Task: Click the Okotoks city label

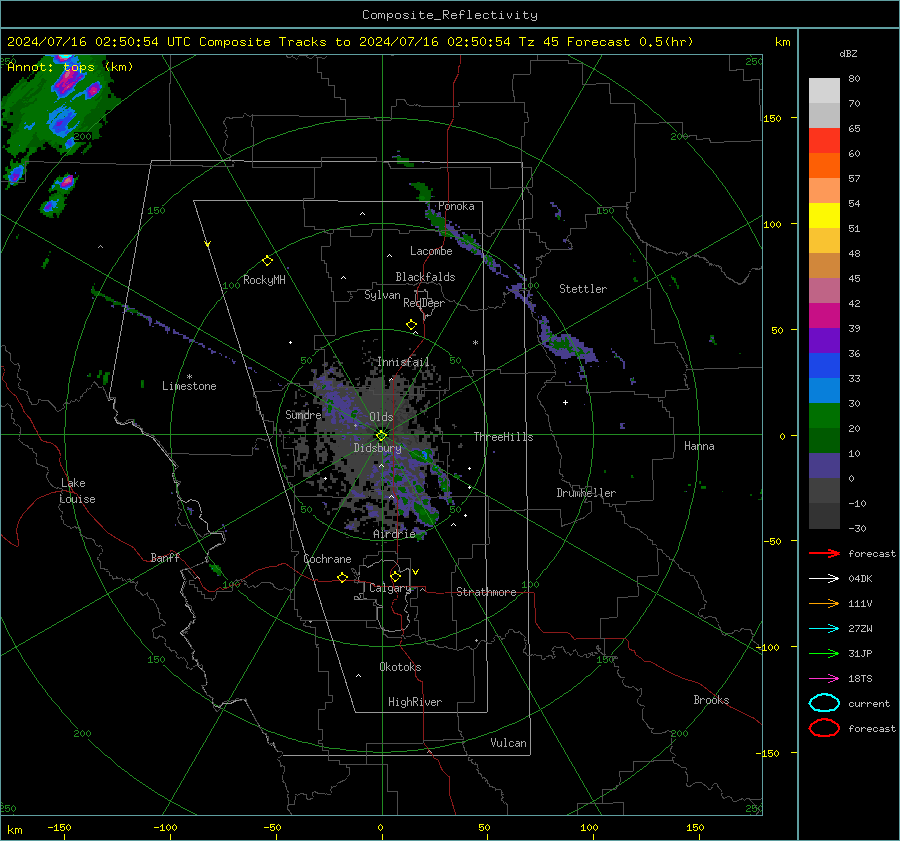Action: 400,667
